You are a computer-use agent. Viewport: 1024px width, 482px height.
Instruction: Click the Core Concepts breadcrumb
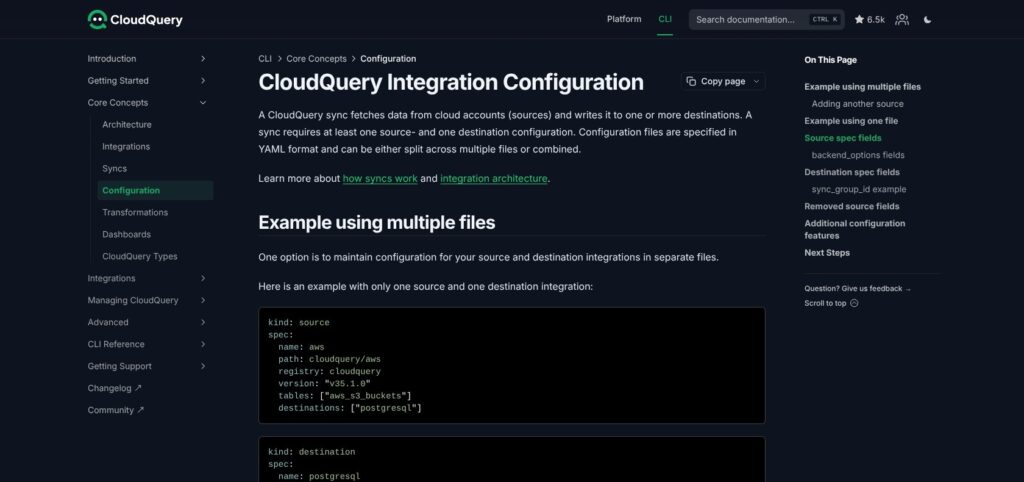coord(317,59)
